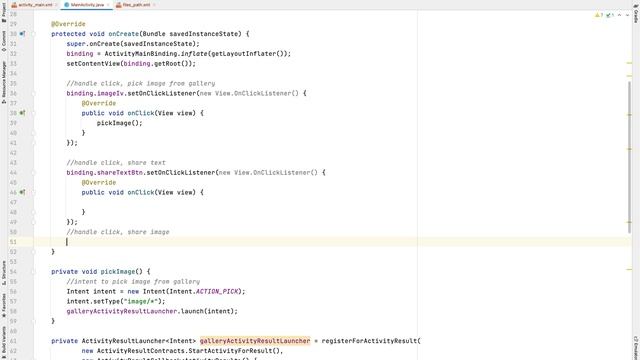The width and height of the screenshot is (640, 360).
Task: Open the Build Variants panel
Action: point(4,341)
